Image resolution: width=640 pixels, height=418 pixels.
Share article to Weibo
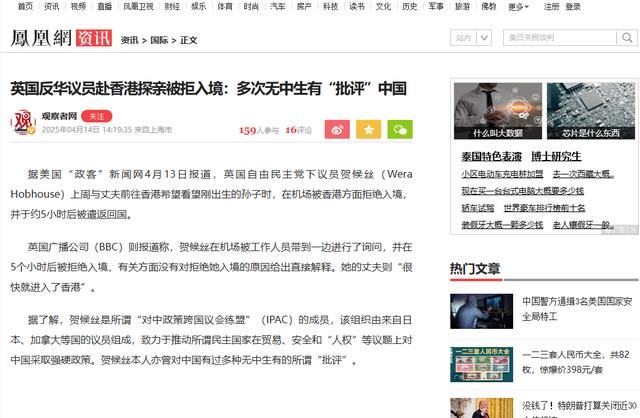tap(337, 129)
